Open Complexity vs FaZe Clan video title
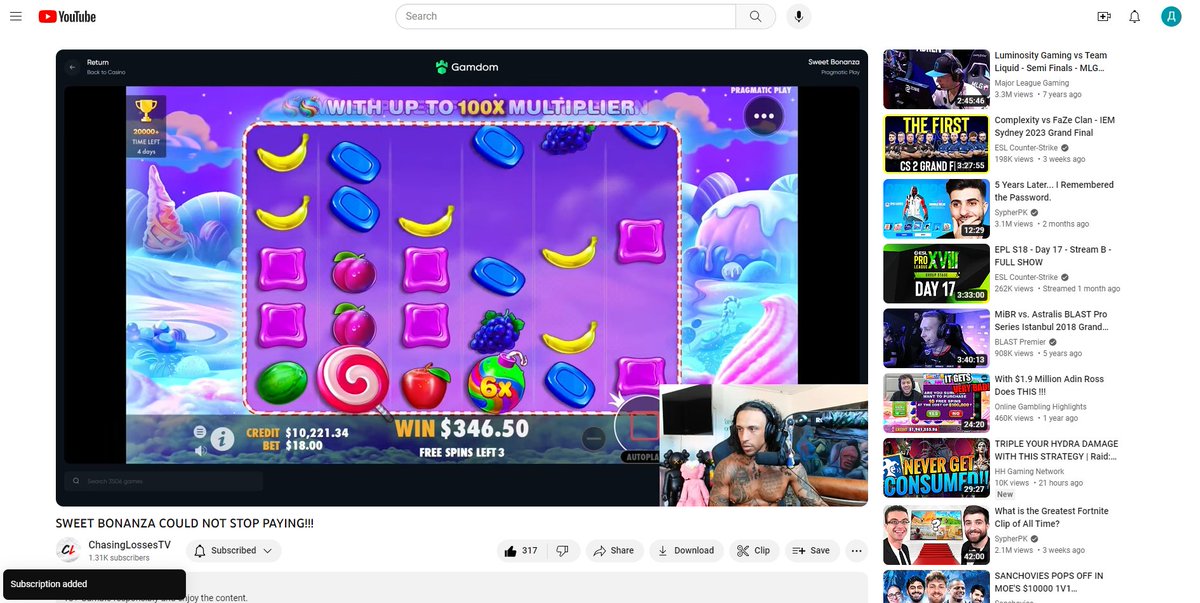Viewport: 1200px width, 603px height. click(x=1055, y=126)
